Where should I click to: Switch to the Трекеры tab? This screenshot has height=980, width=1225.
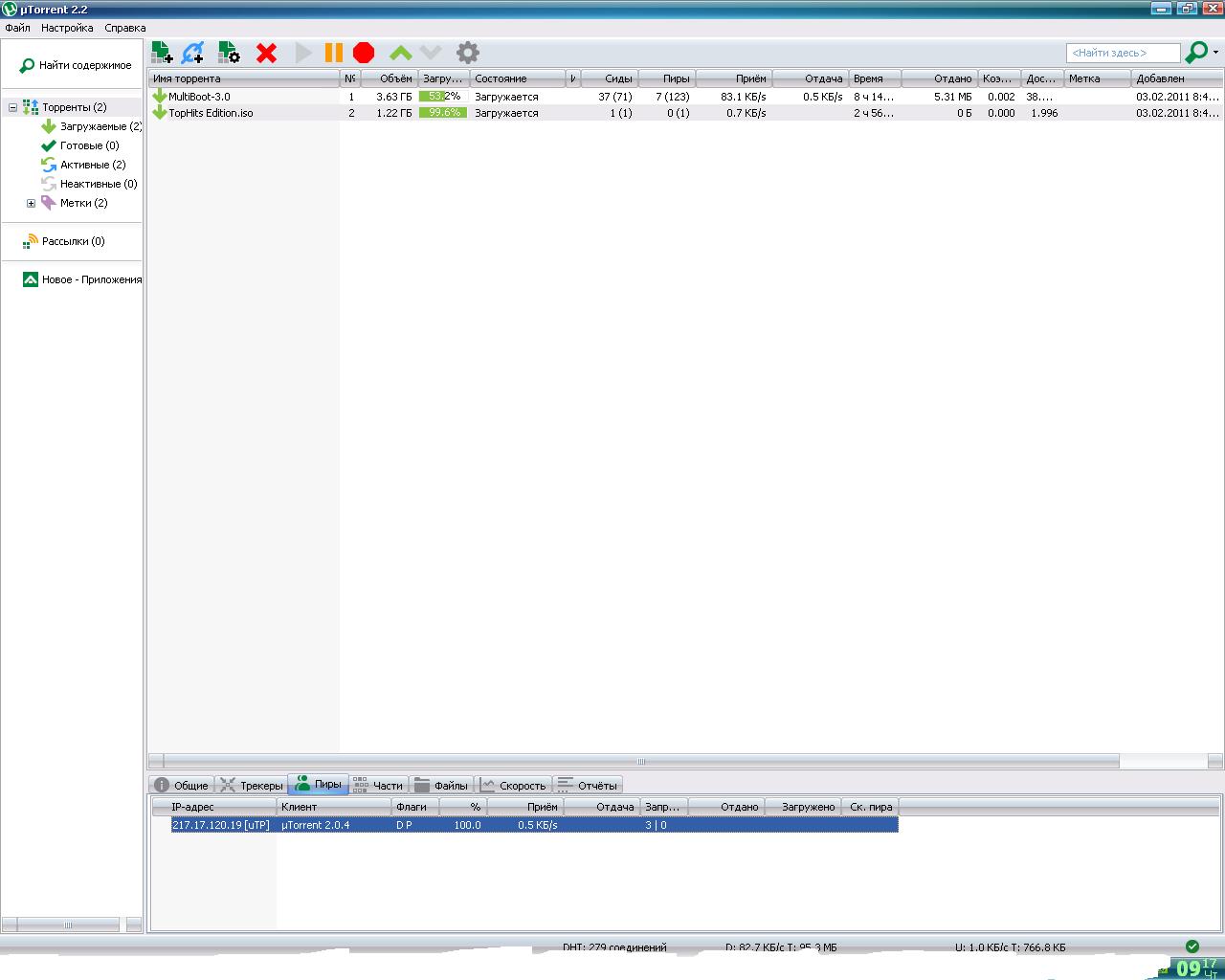click(252, 785)
